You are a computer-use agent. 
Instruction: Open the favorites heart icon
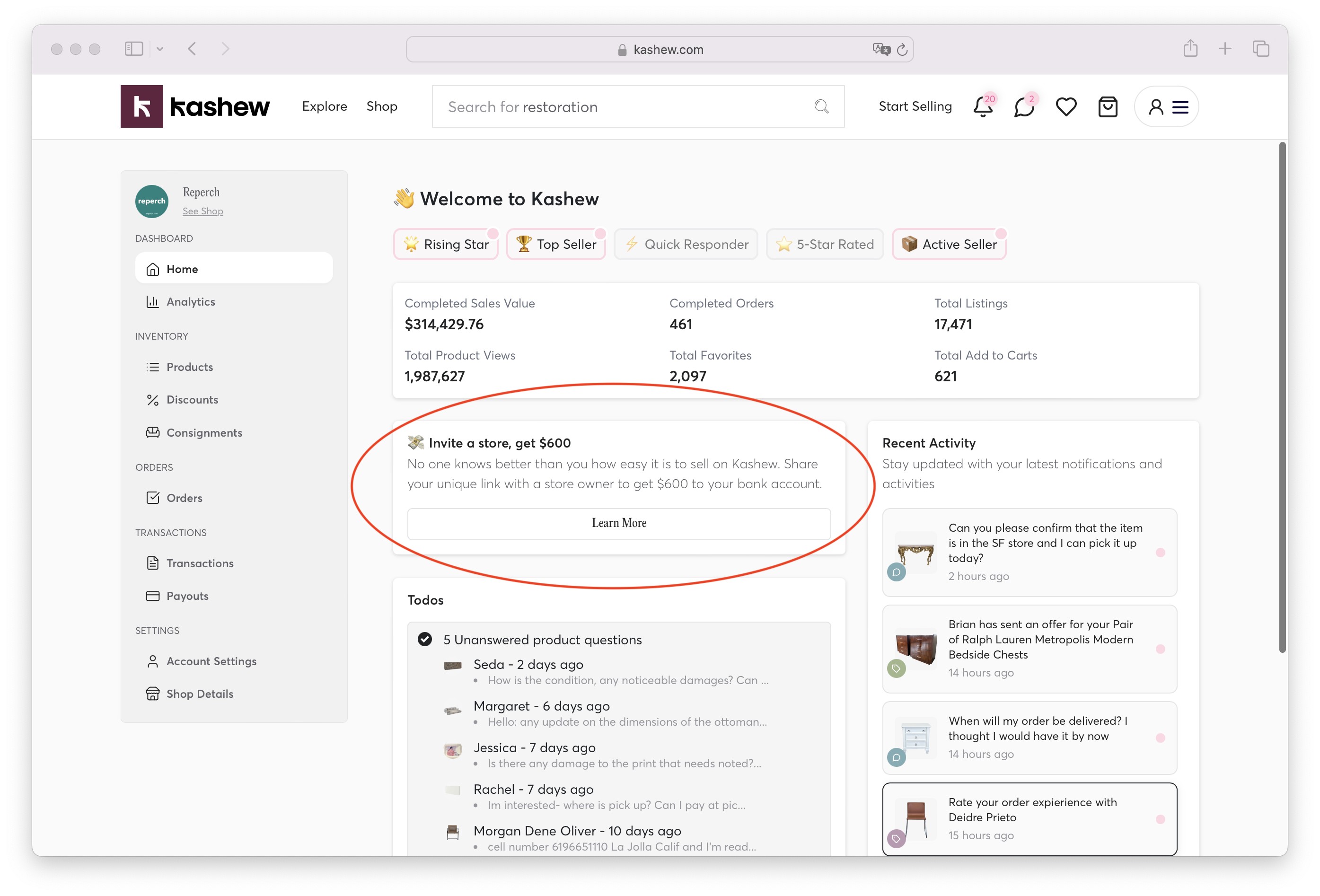[x=1065, y=107]
